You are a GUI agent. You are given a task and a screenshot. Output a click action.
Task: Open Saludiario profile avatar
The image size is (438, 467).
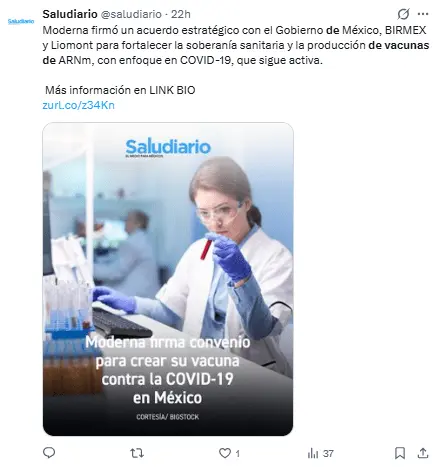point(21,21)
